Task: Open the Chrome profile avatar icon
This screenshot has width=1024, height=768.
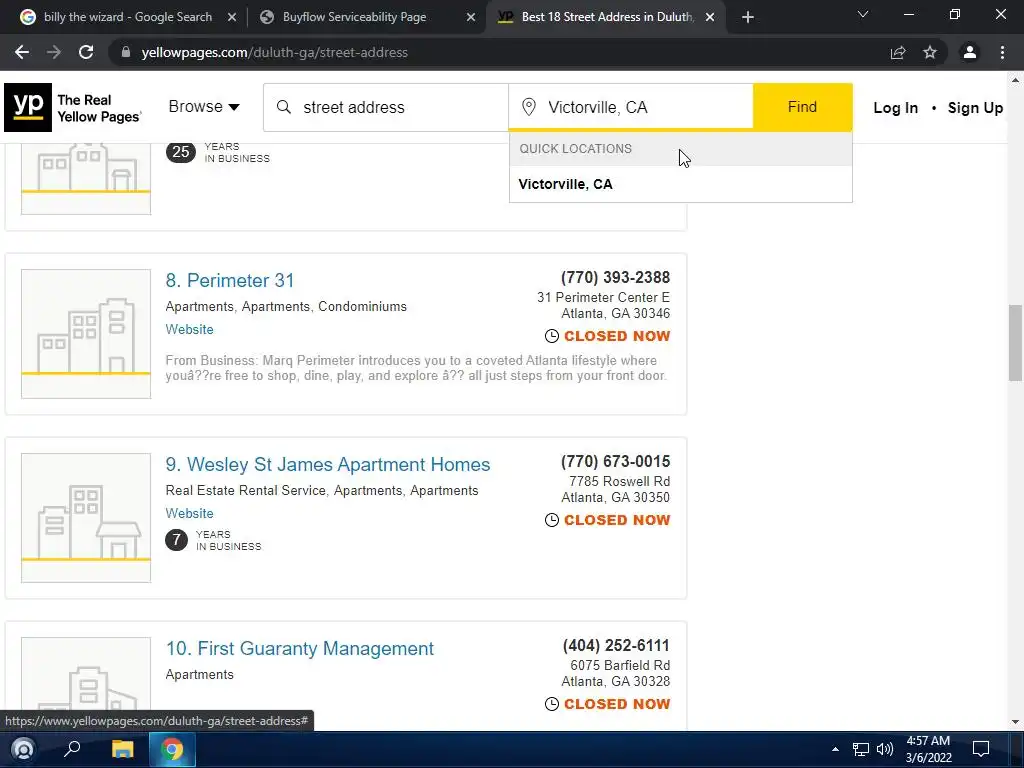Action: click(x=970, y=52)
